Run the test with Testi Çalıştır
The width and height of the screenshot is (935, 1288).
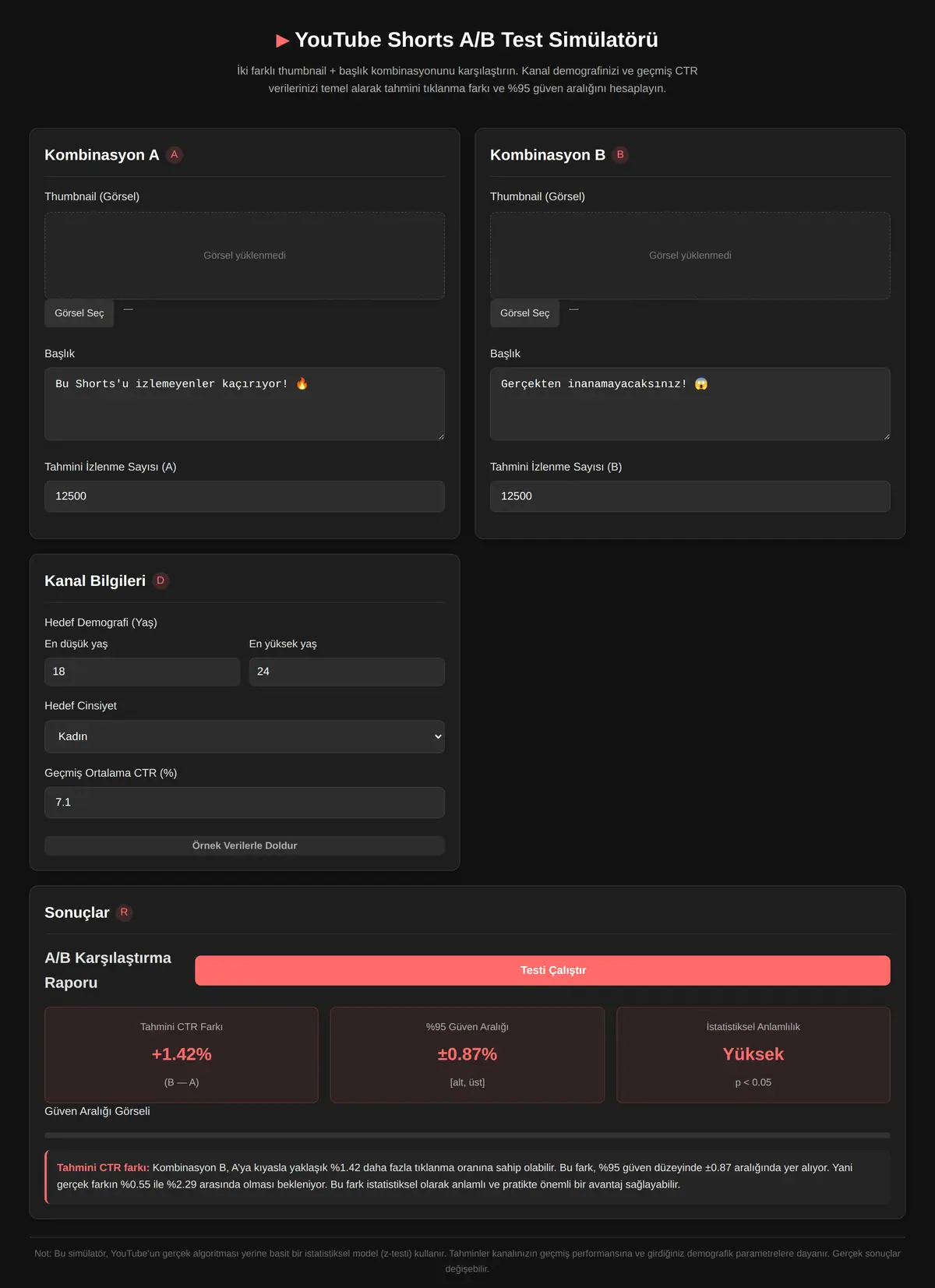[542, 970]
